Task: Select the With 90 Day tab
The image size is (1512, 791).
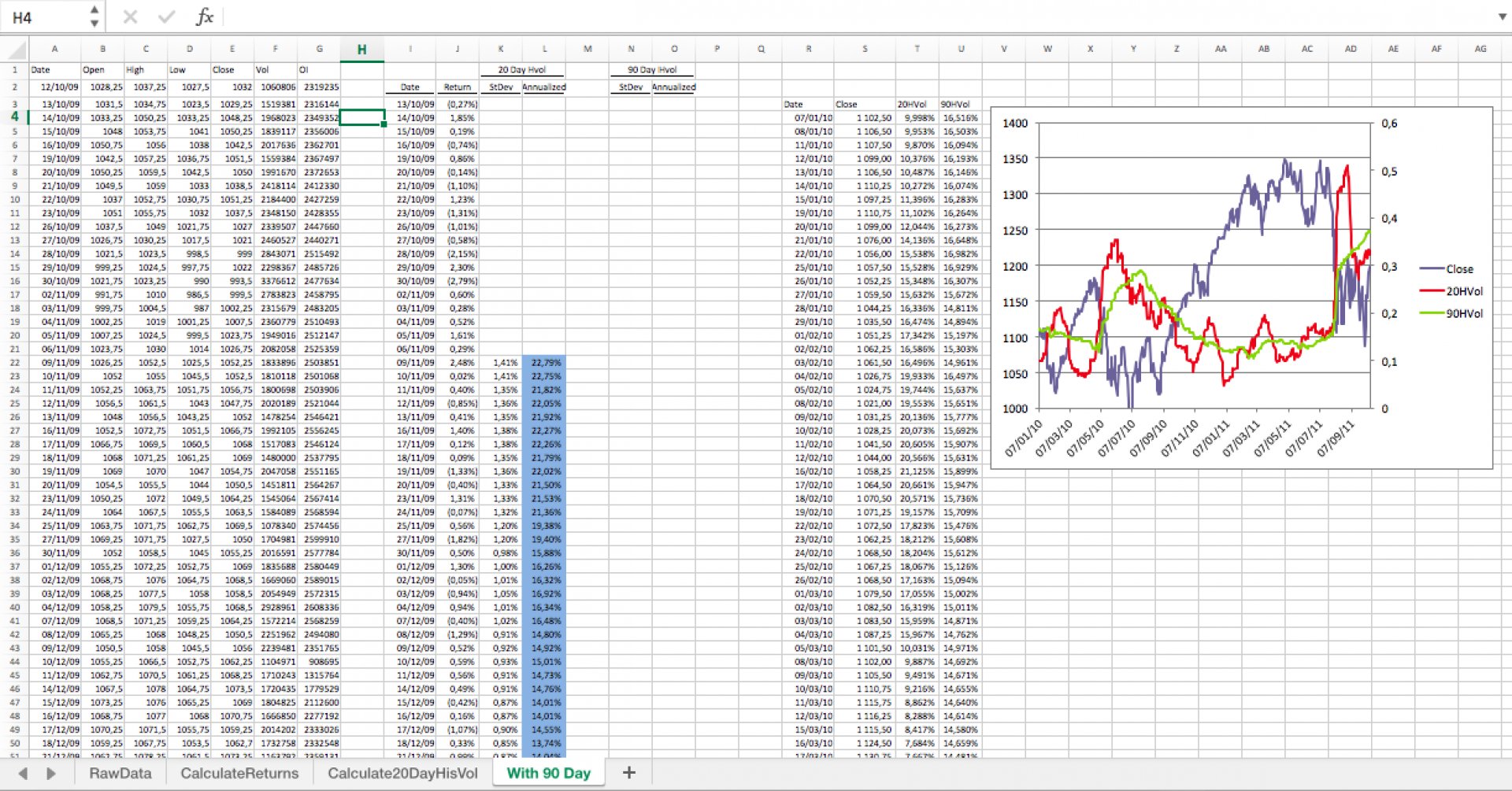Action: (548, 773)
